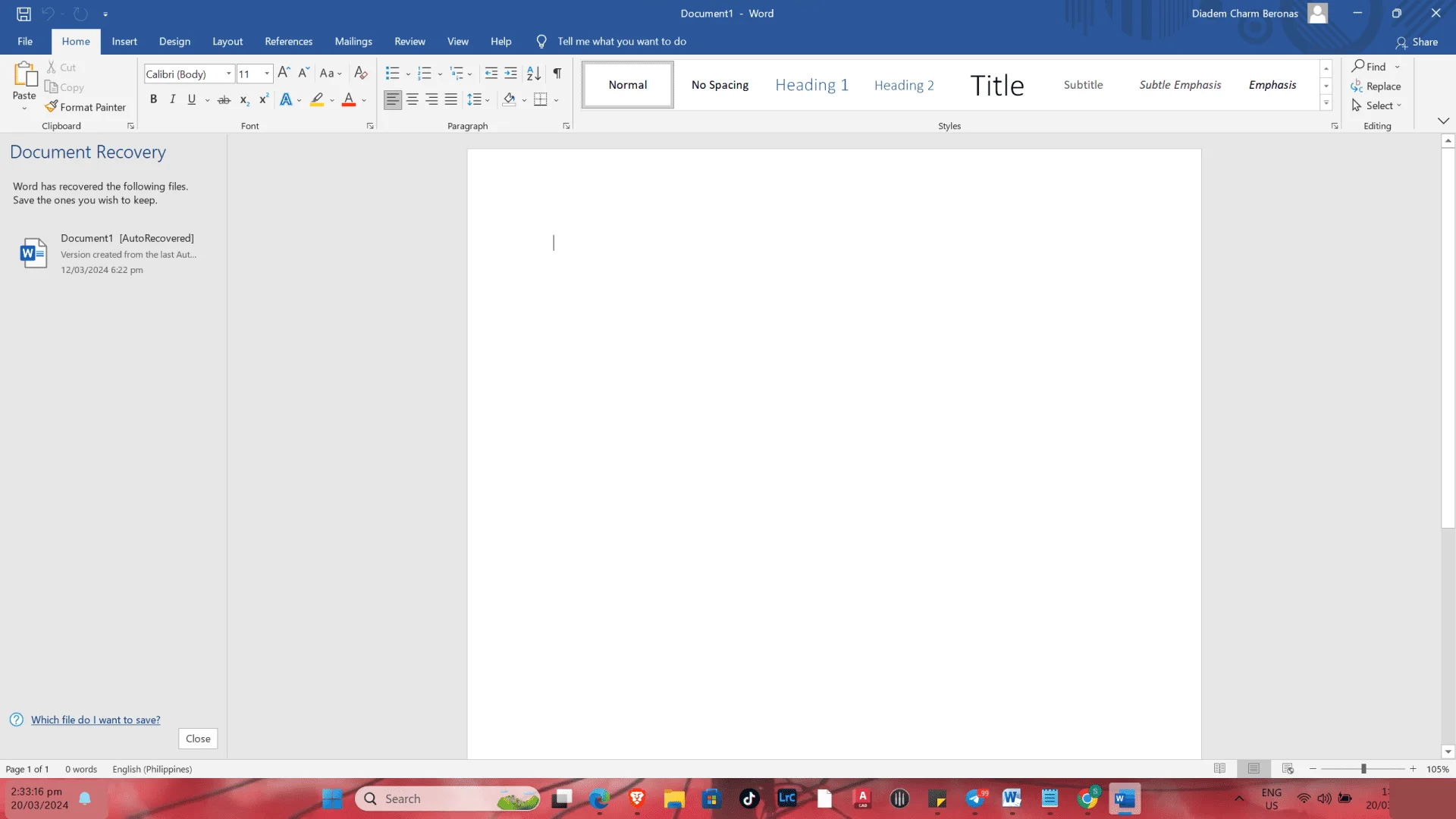The image size is (1456, 819).
Task: Select Print Layout view
Action: 1254,769
